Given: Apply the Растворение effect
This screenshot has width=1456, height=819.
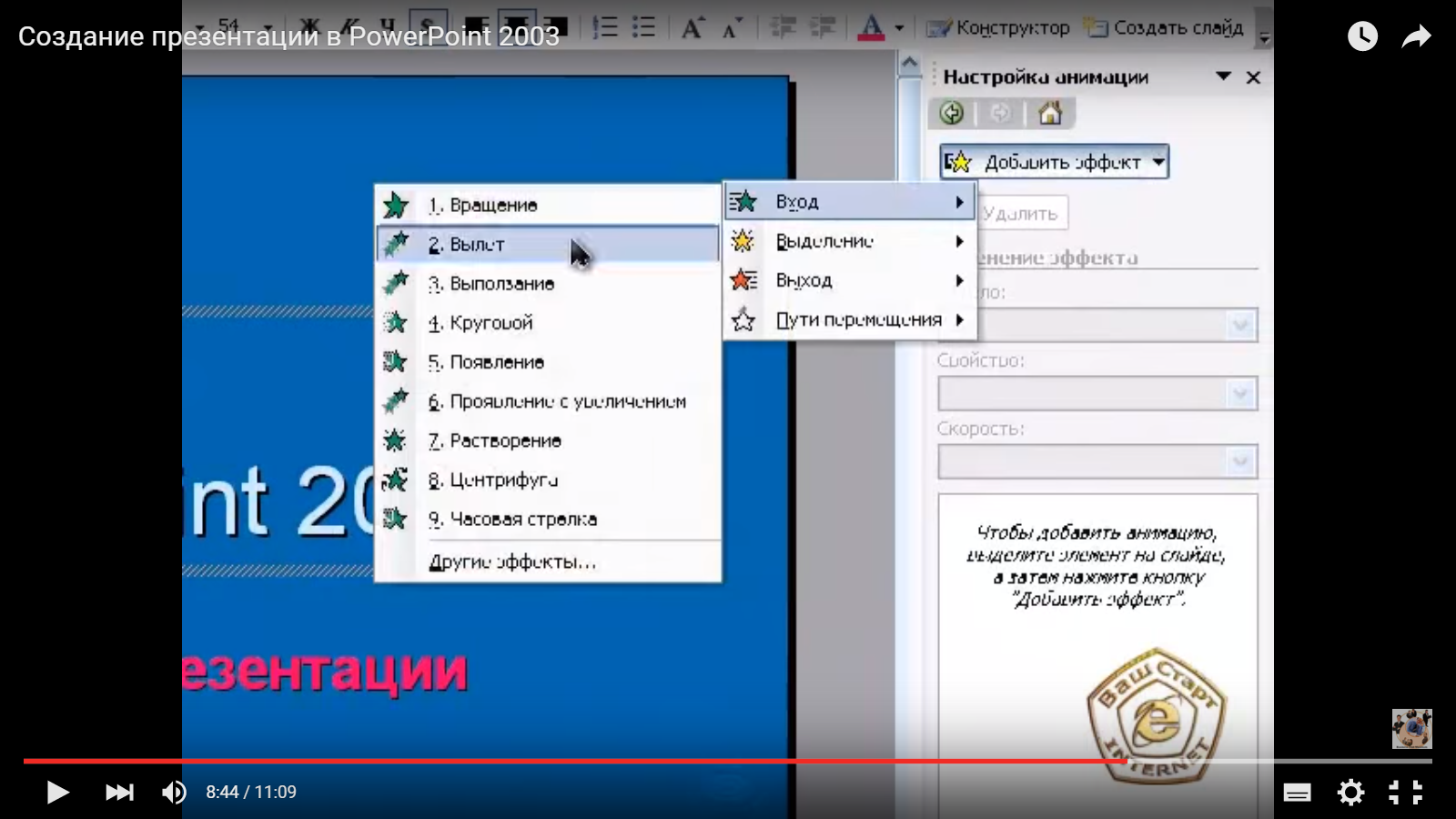Looking at the screenshot, I should point(548,440).
